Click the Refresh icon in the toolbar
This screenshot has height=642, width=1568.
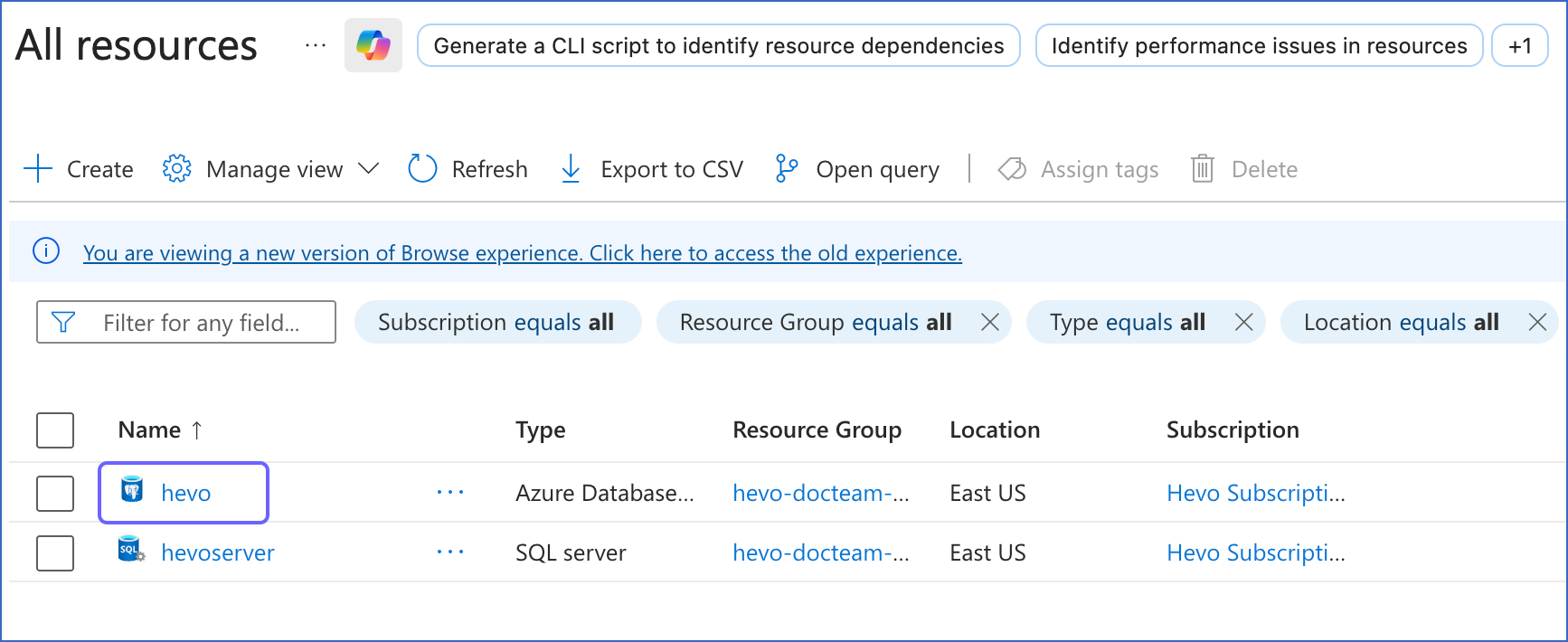coord(422,168)
